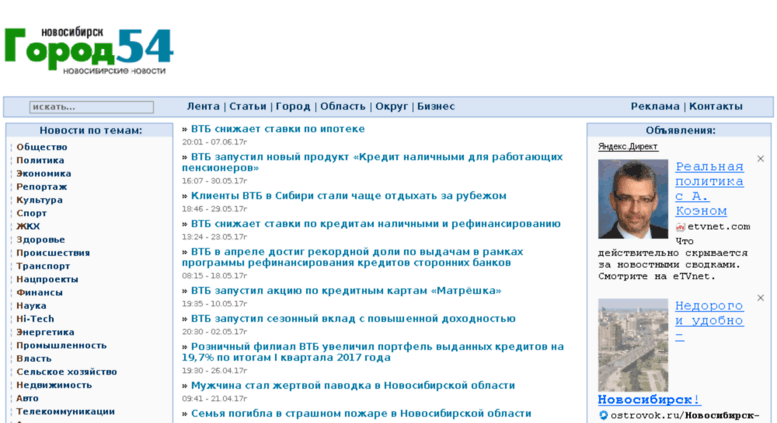Open the Наука topic
The image size is (777, 423).
(31, 306)
